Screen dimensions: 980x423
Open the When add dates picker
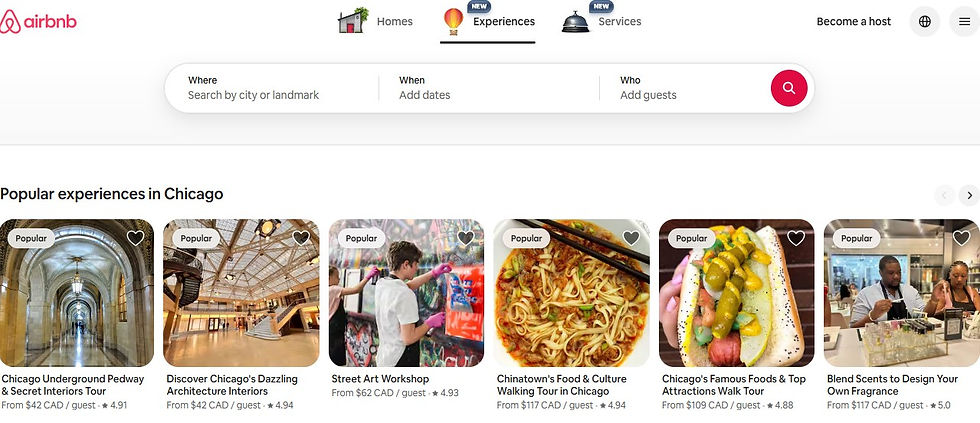(x=489, y=88)
